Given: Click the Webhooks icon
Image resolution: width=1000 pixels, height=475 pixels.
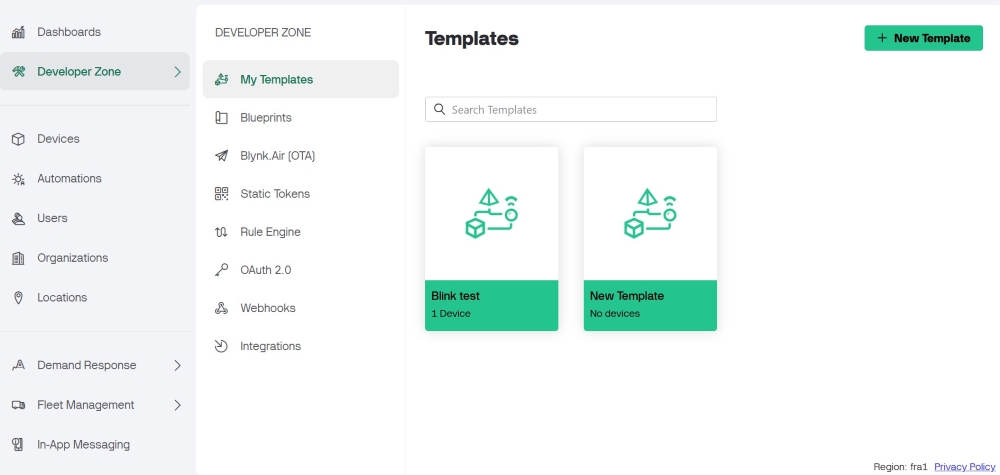Looking at the screenshot, I should (221, 308).
